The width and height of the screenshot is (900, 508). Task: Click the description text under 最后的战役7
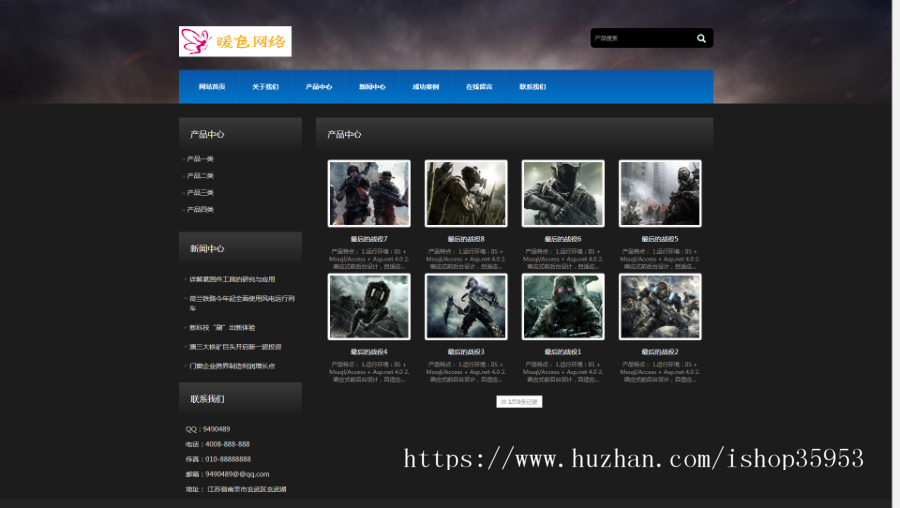tap(369, 259)
